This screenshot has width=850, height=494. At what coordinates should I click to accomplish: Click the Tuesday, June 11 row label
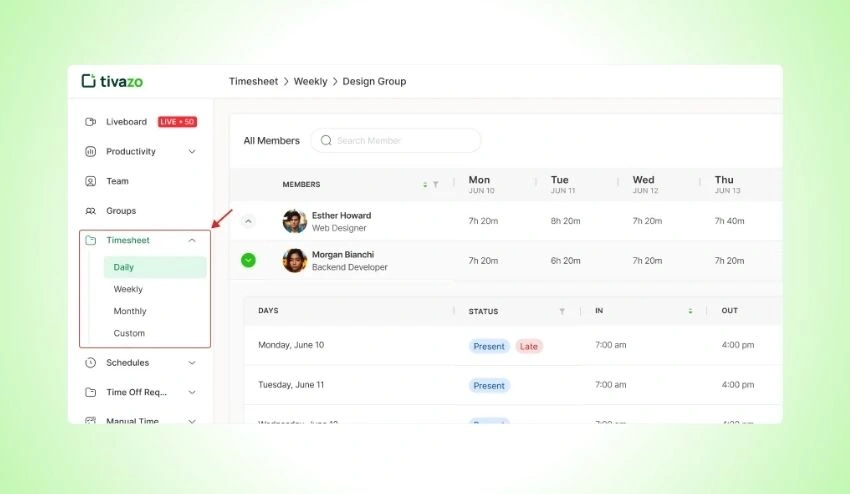click(291, 384)
